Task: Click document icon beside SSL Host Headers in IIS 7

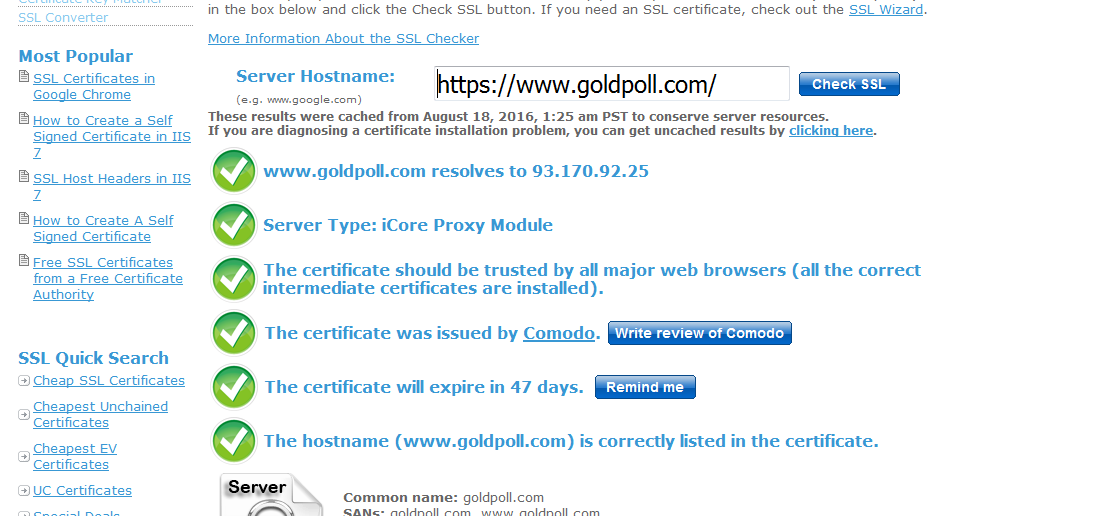Action: point(24,177)
